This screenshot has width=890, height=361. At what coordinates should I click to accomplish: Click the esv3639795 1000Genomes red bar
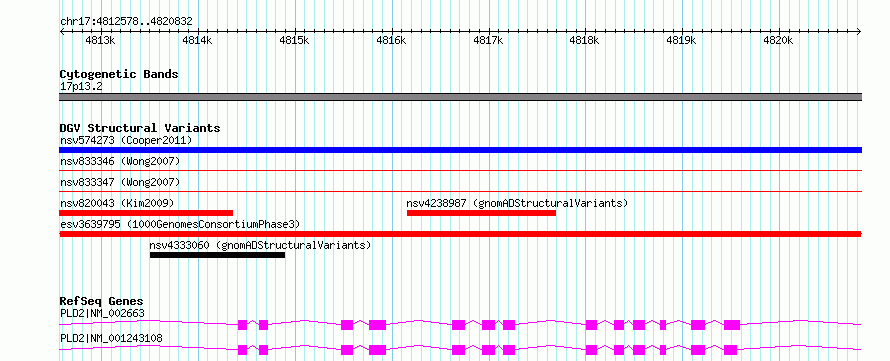click(x=460, y=234)
